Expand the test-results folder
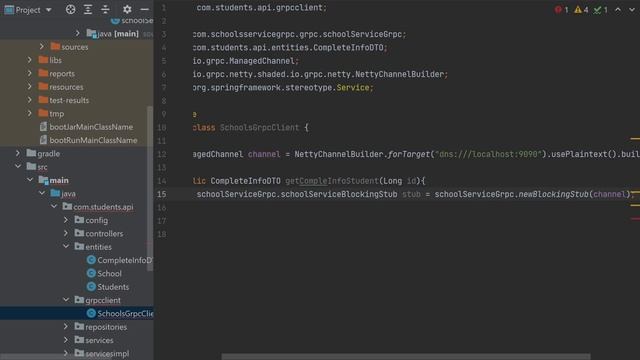Screen dimensions: 640x360 tap(29, 100)
